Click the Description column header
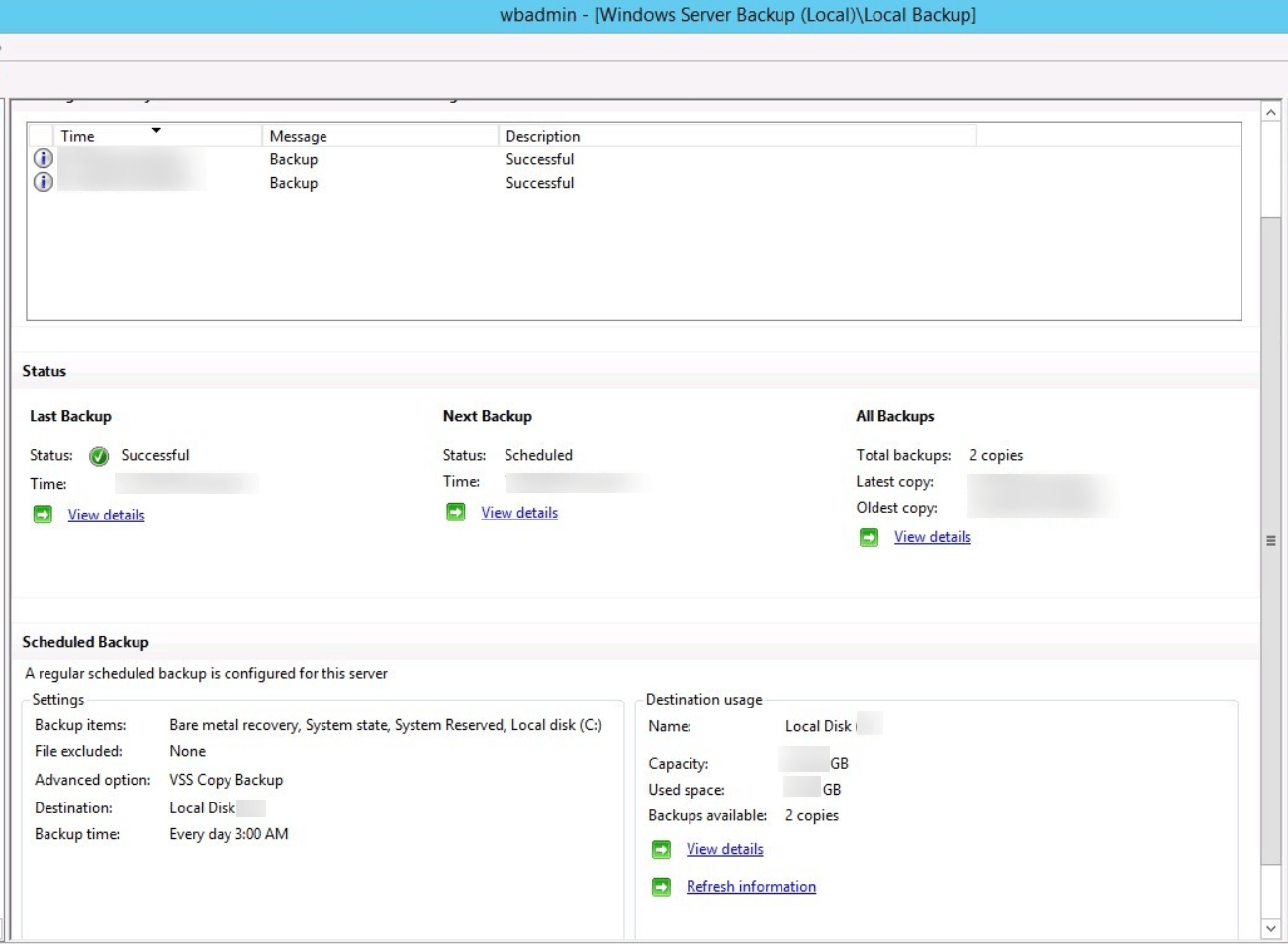The height and width of the screenshot is (944, 1288). click(737, 136)
